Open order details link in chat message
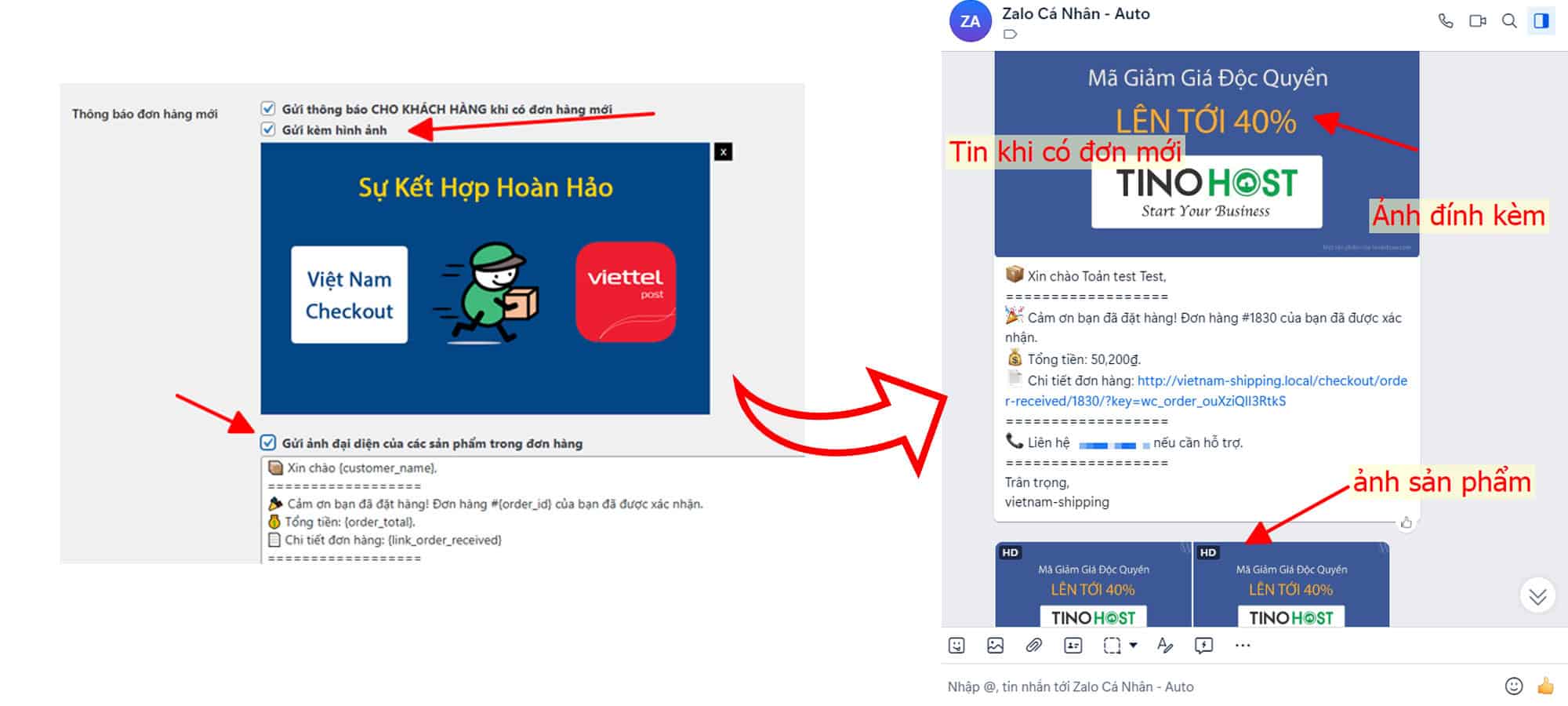 coord(1206,391)
